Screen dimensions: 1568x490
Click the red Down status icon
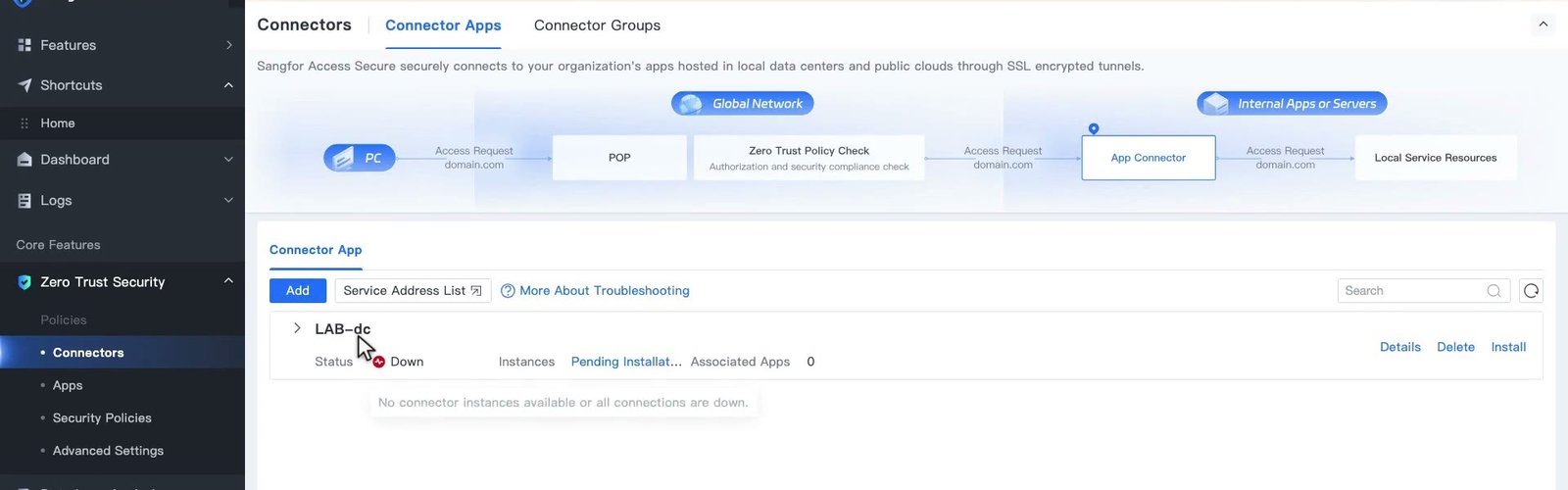point(378,362)
